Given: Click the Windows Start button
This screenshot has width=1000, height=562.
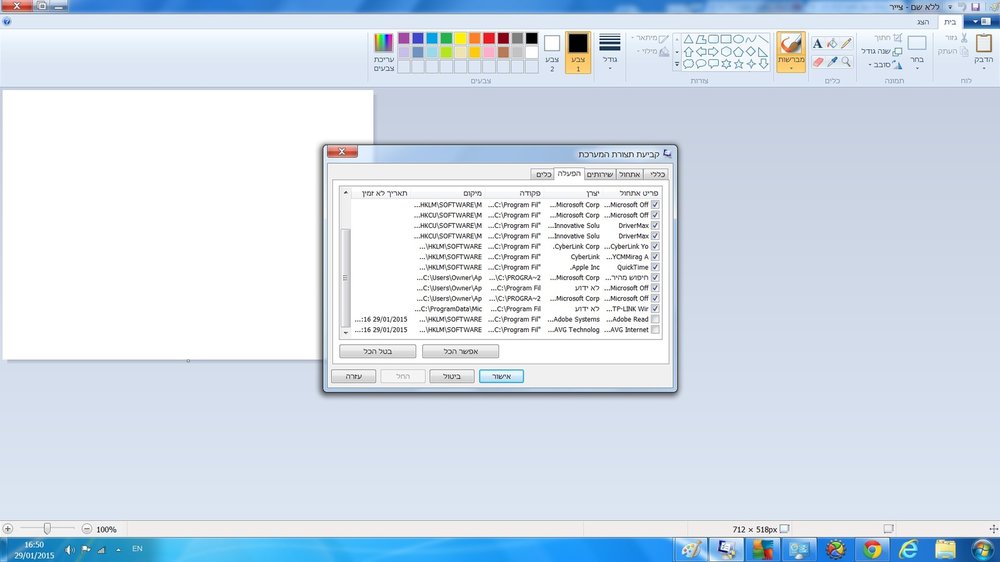Looking at the screenshot, I should 983,549.
